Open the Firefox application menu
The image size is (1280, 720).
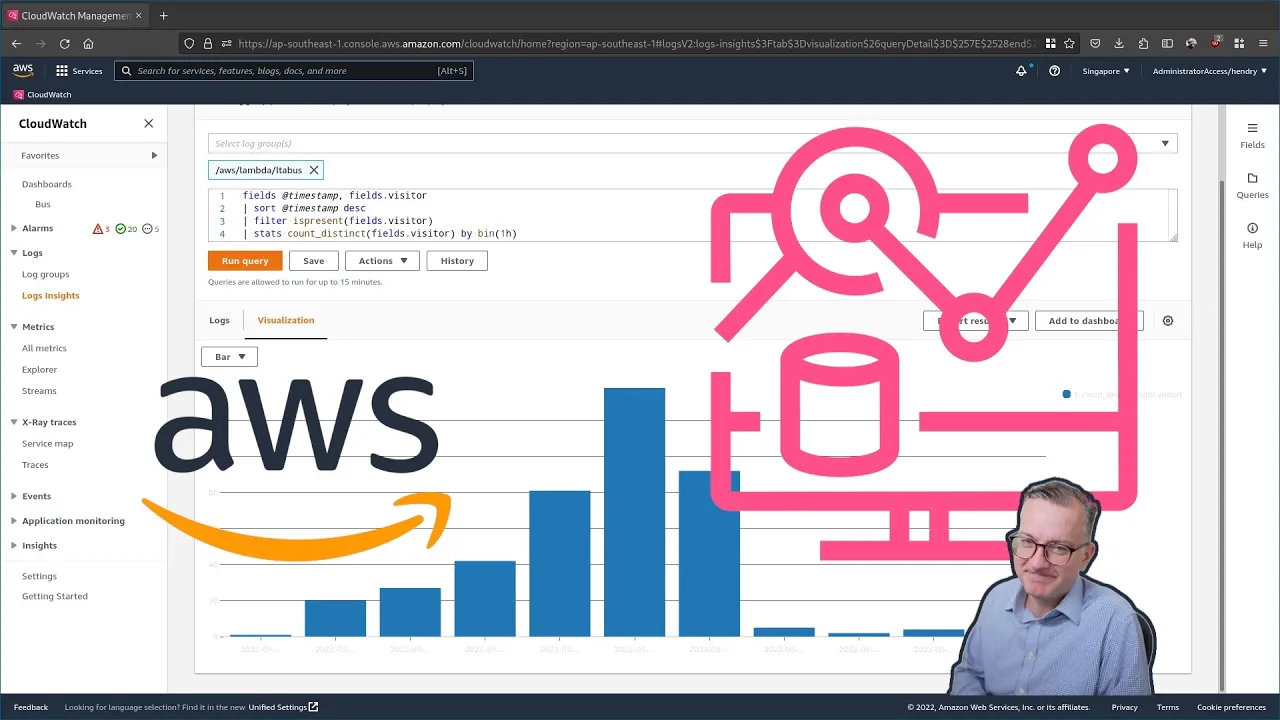pos(1264,44)
